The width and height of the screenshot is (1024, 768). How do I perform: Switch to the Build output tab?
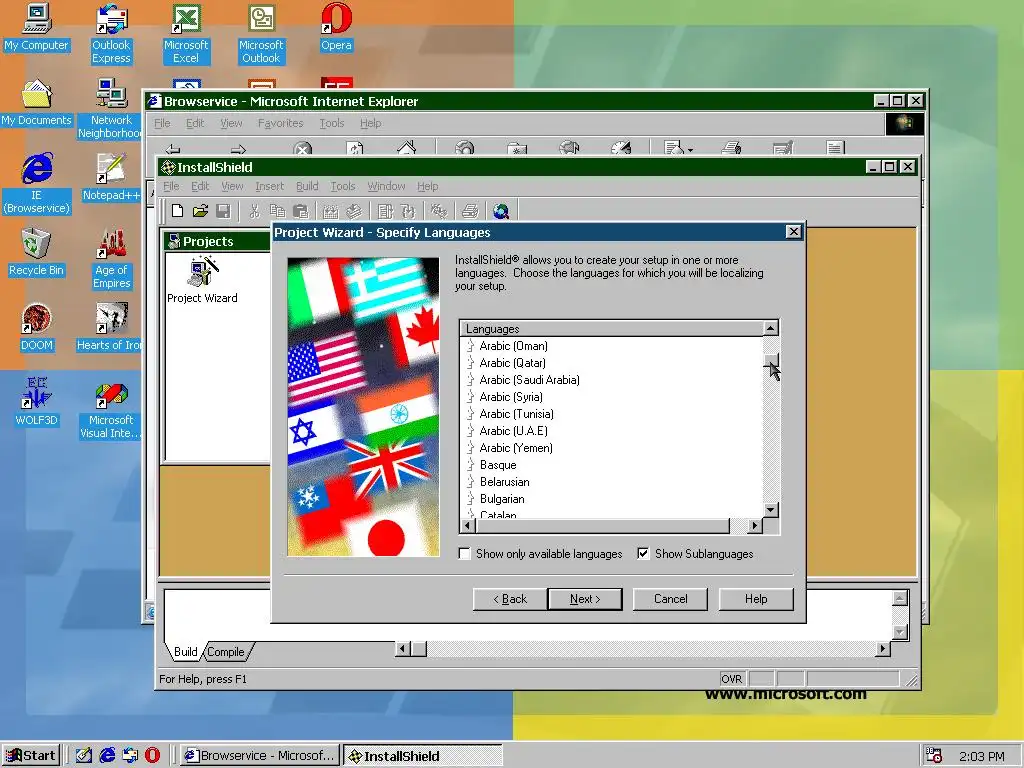(x=185, y=652)
